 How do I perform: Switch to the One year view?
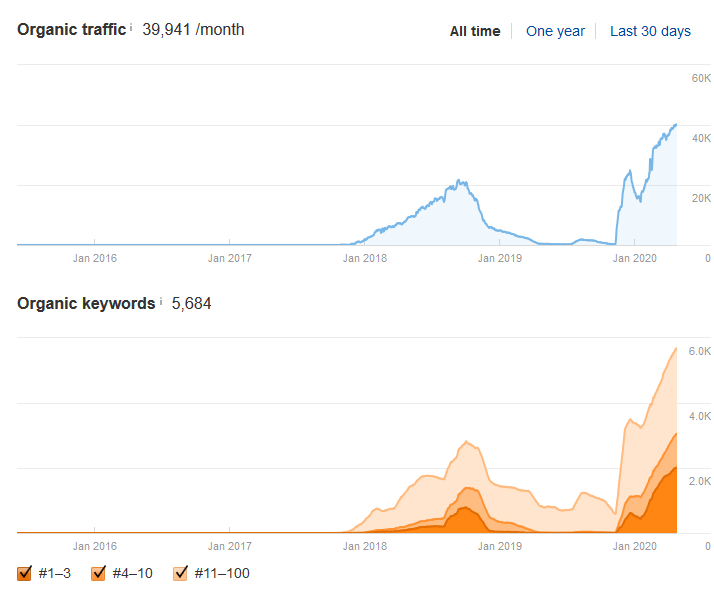point(555,31)
